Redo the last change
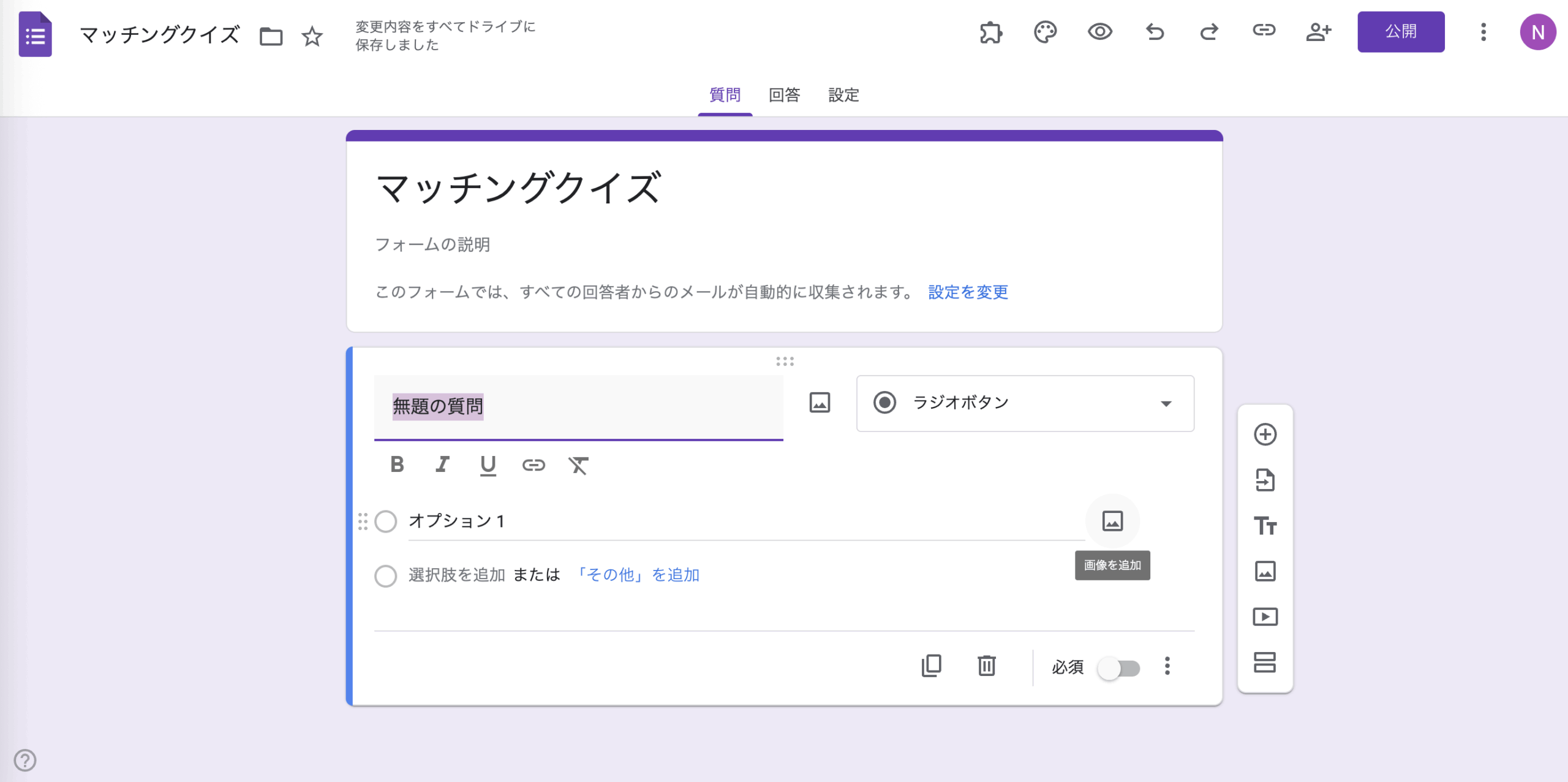 click(1208, 32)
